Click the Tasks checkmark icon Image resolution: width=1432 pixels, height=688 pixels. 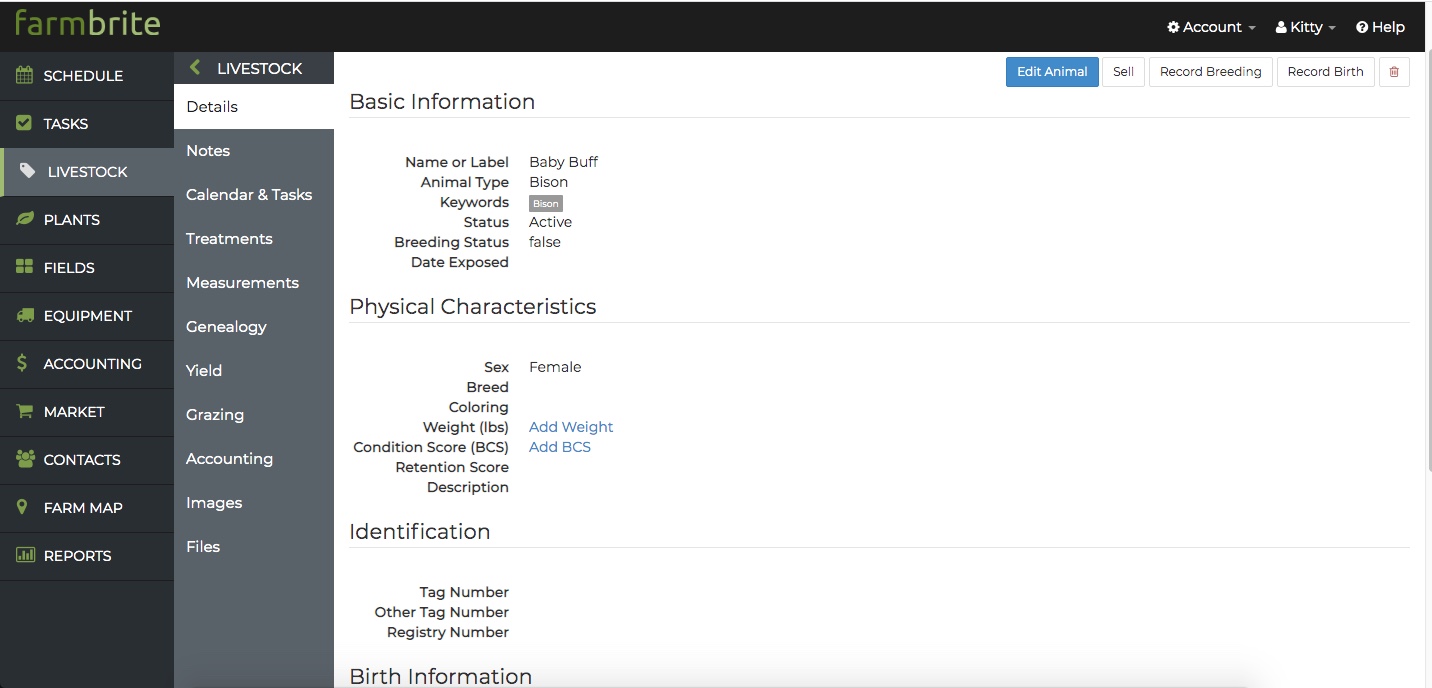[24, 123]
